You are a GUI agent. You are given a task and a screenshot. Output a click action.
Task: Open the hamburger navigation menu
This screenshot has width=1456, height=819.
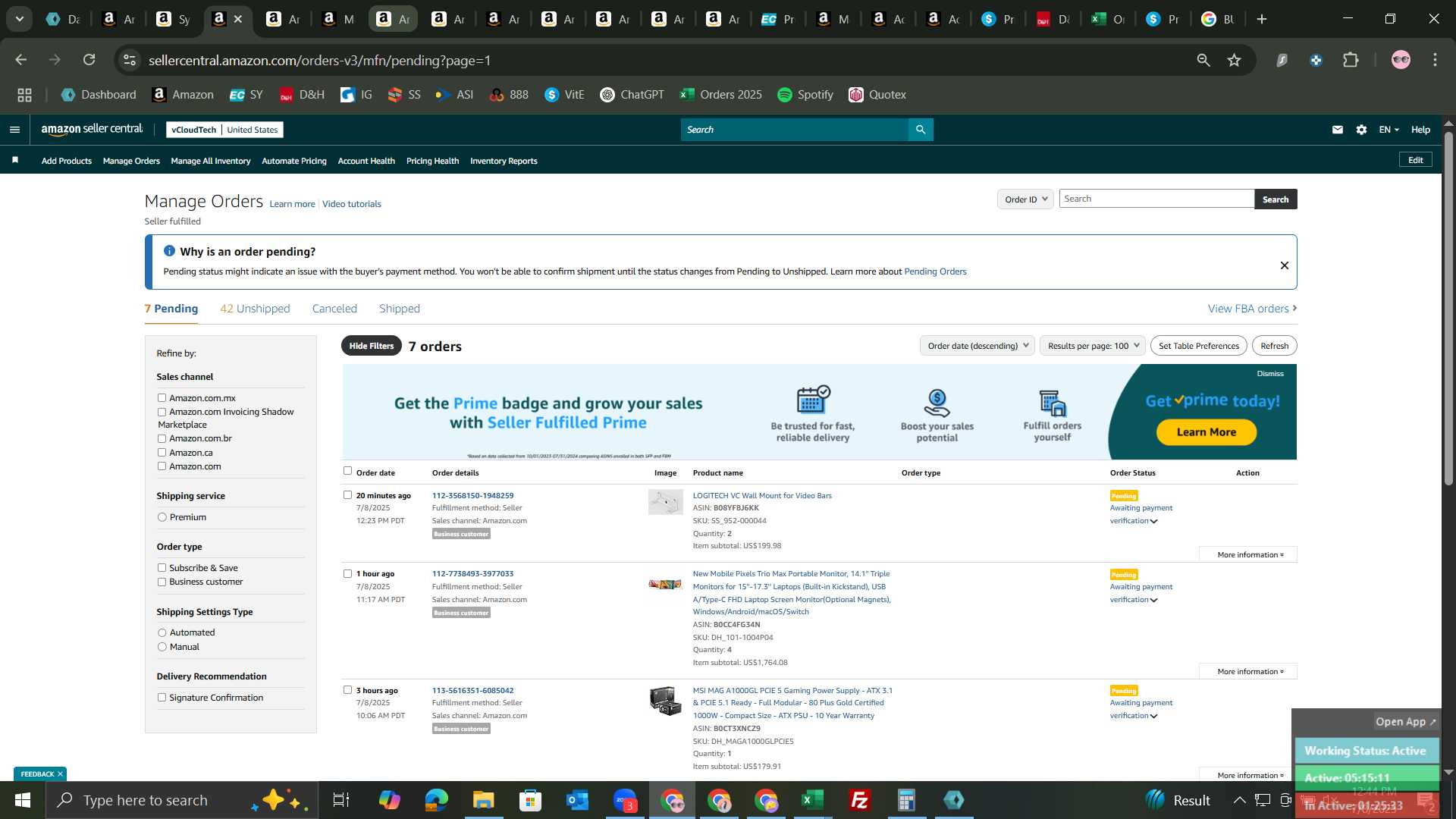point(14,130)
